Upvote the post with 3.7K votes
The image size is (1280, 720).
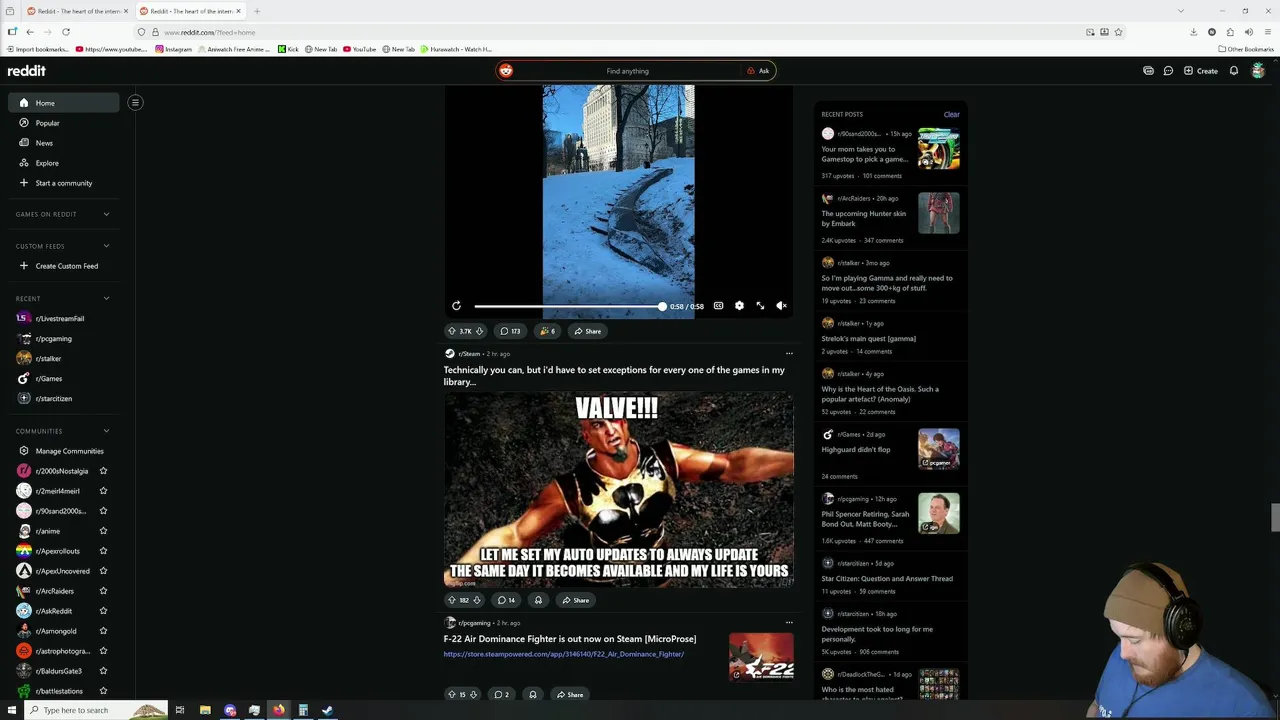pyautogui.click(x=452, y=331)
